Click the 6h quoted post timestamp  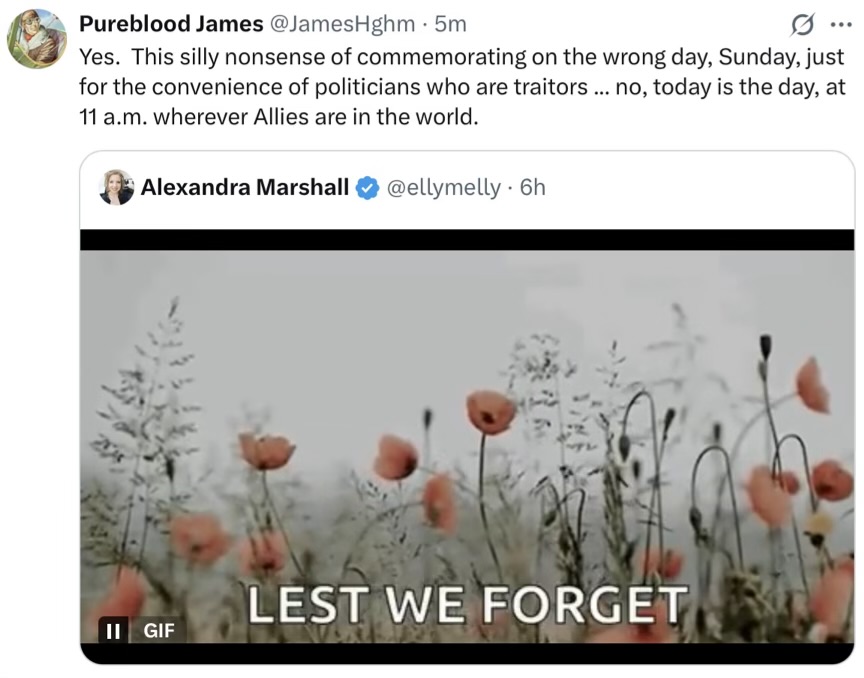click(533, 188)
